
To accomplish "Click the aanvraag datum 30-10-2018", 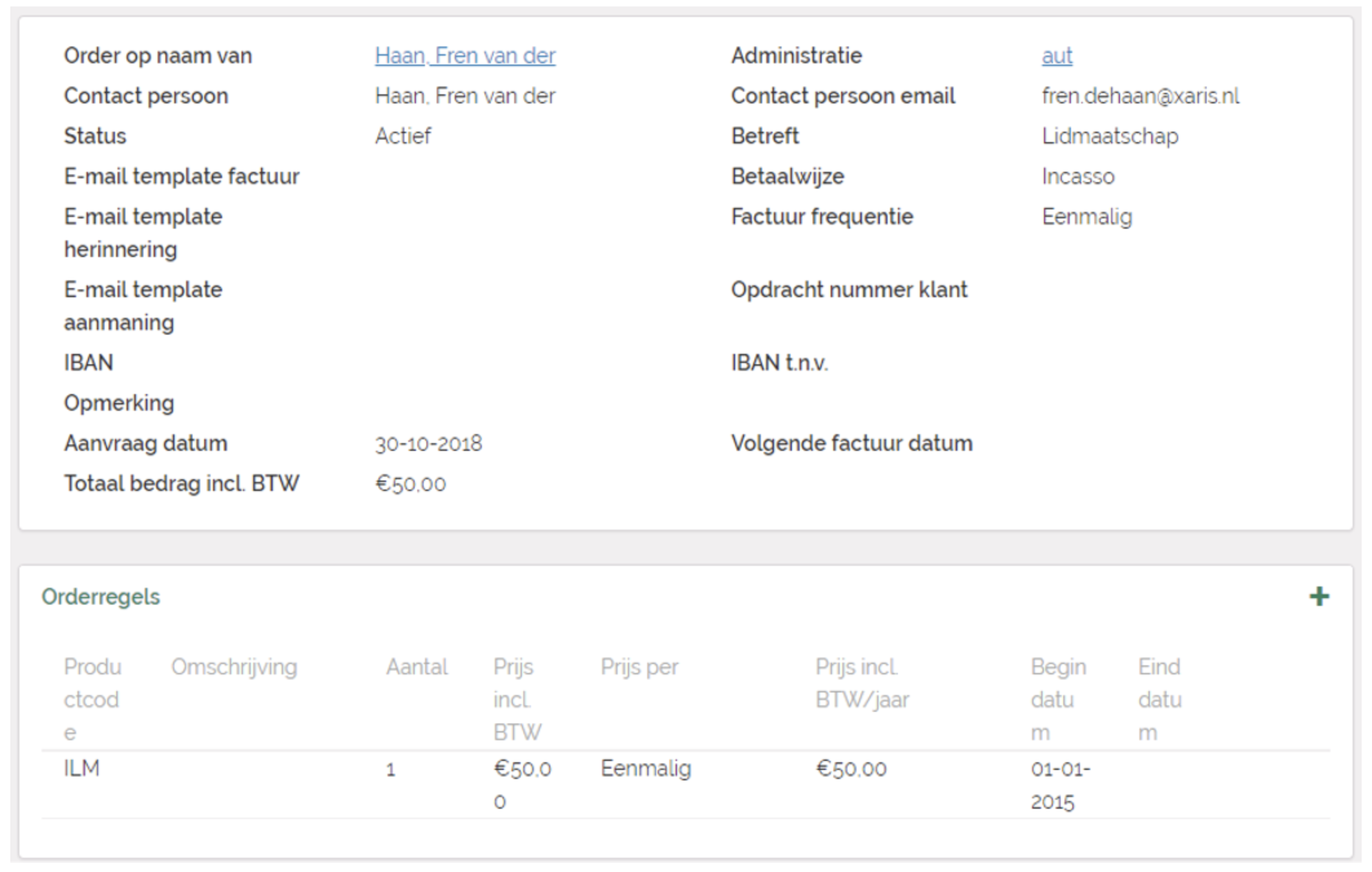I will (x=428, y=444).
